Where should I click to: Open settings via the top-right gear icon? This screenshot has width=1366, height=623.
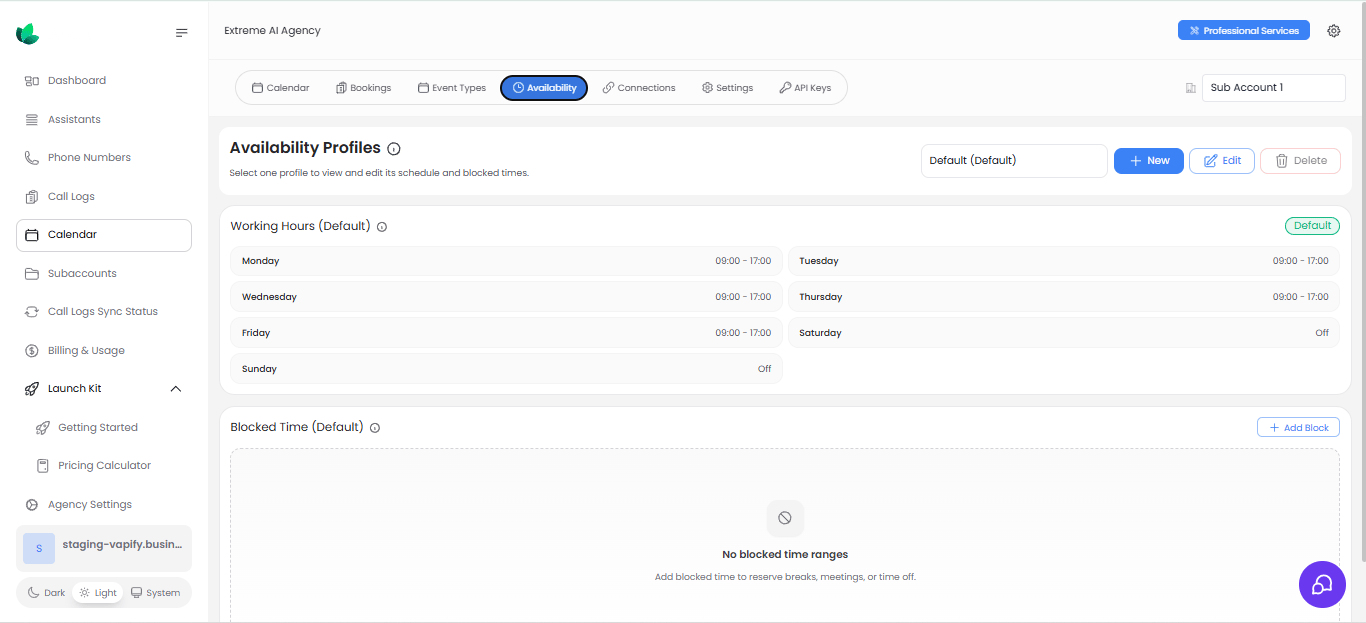1333,31
